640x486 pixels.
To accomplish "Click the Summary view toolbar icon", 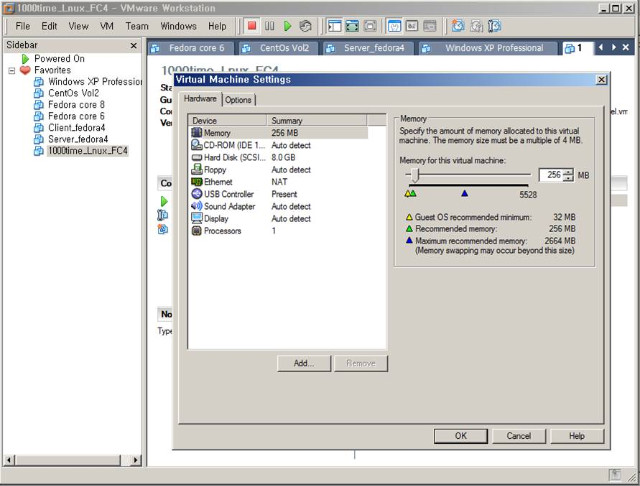I will coord(394,26).
